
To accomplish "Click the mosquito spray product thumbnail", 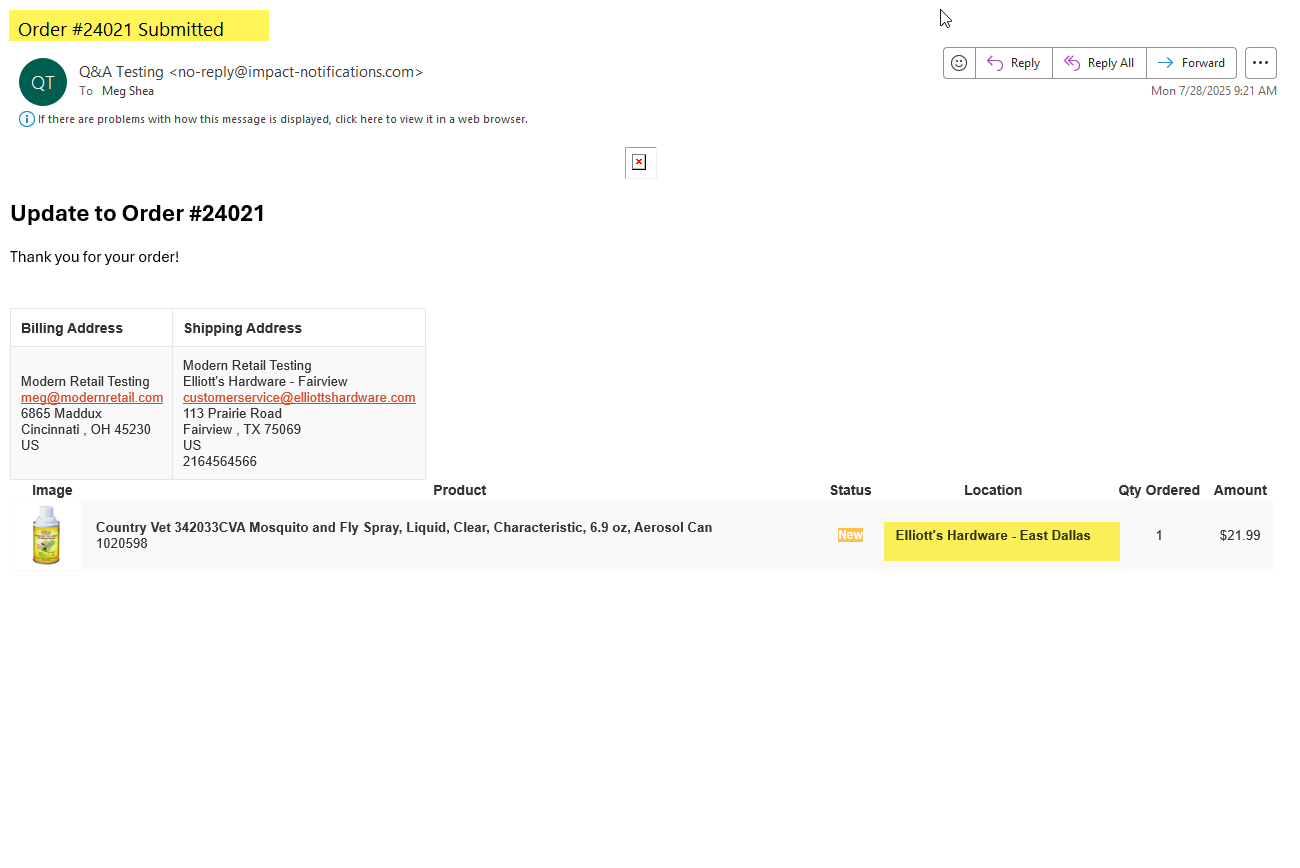I will pos(46,535).
